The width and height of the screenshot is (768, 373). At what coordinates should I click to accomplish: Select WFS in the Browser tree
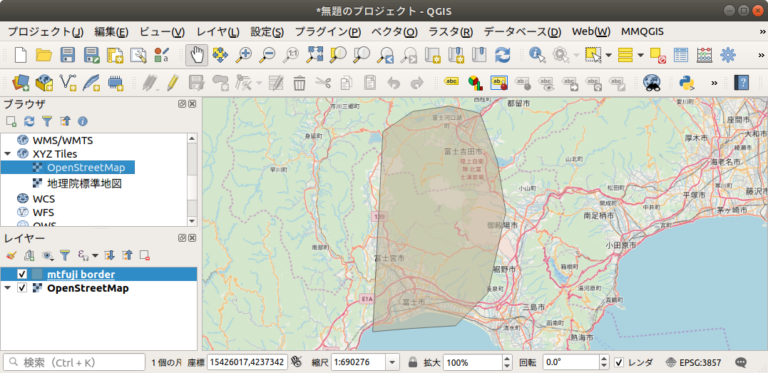point(43,213)
